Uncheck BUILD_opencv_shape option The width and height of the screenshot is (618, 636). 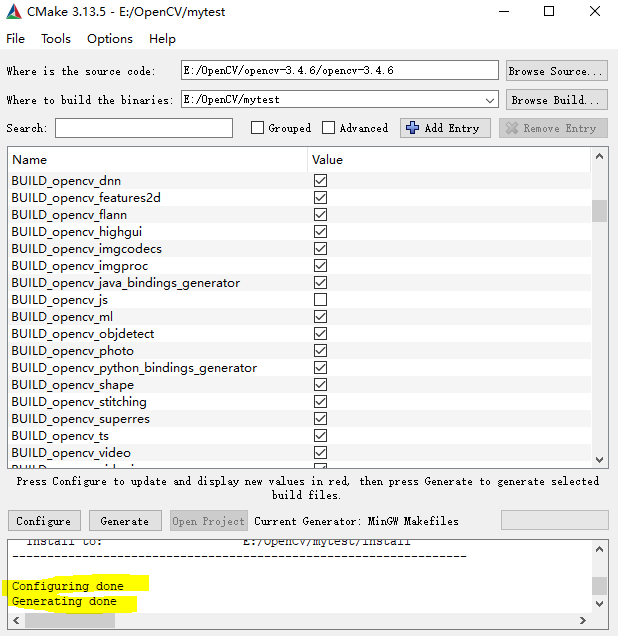click(320, 385)
